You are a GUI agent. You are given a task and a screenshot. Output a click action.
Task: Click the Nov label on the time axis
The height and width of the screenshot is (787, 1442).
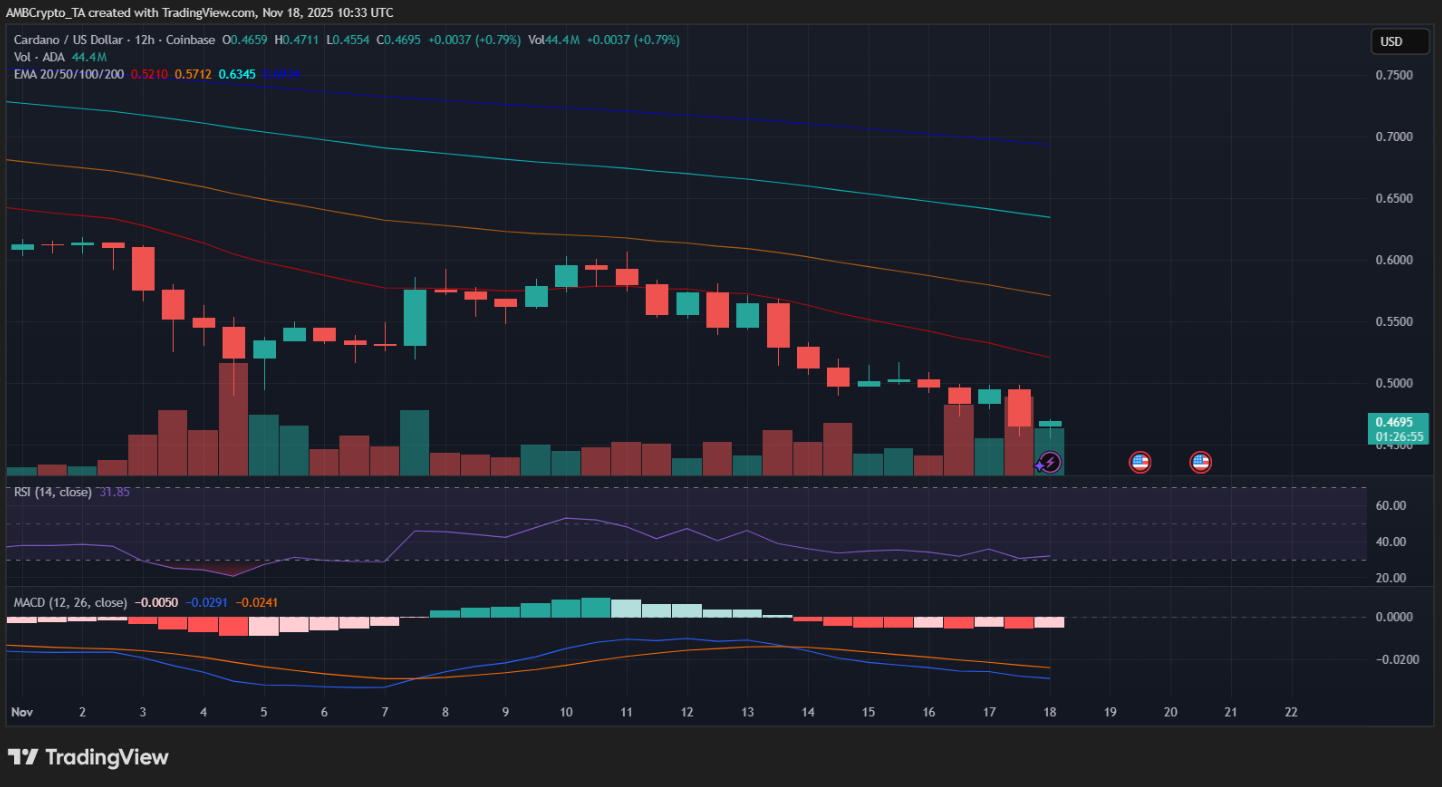[20, 712]
